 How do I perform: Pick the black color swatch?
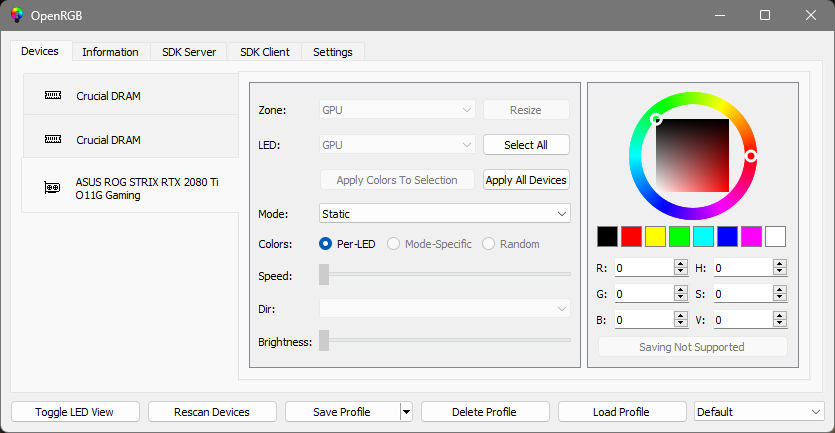tap(607, 236)
